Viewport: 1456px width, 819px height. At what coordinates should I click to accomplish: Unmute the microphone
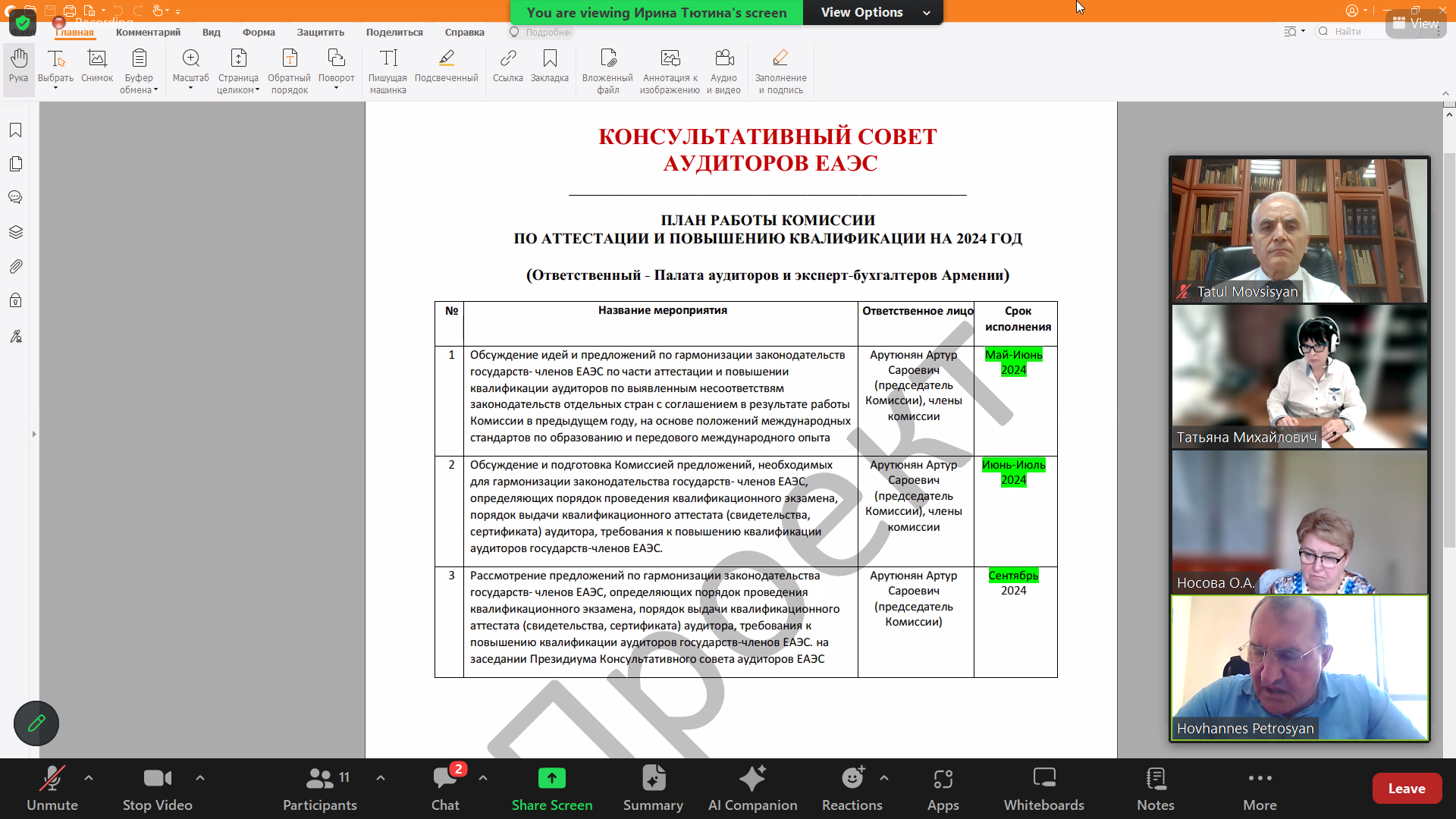(52, 789)
